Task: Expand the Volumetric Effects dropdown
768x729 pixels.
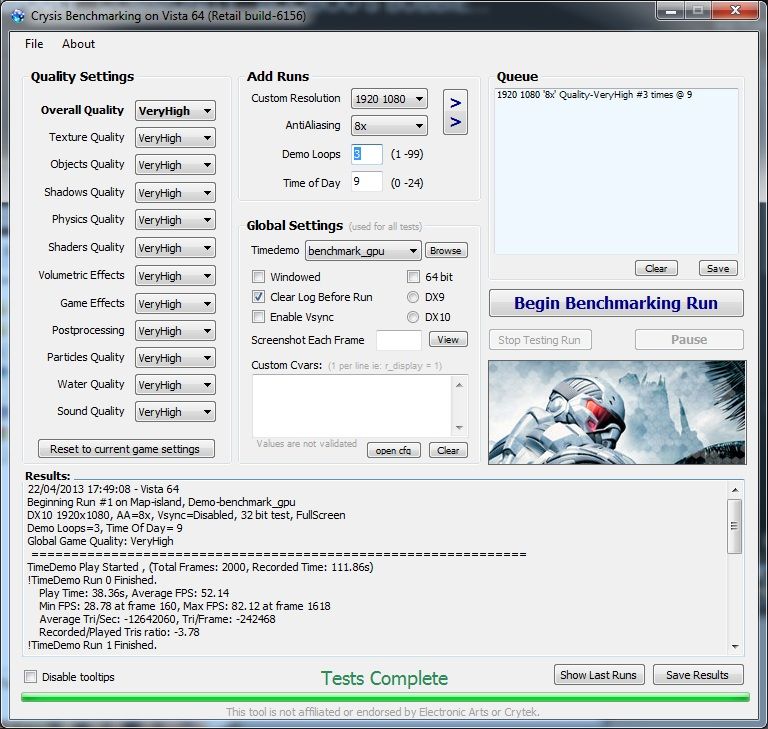Action: (175, 275)
